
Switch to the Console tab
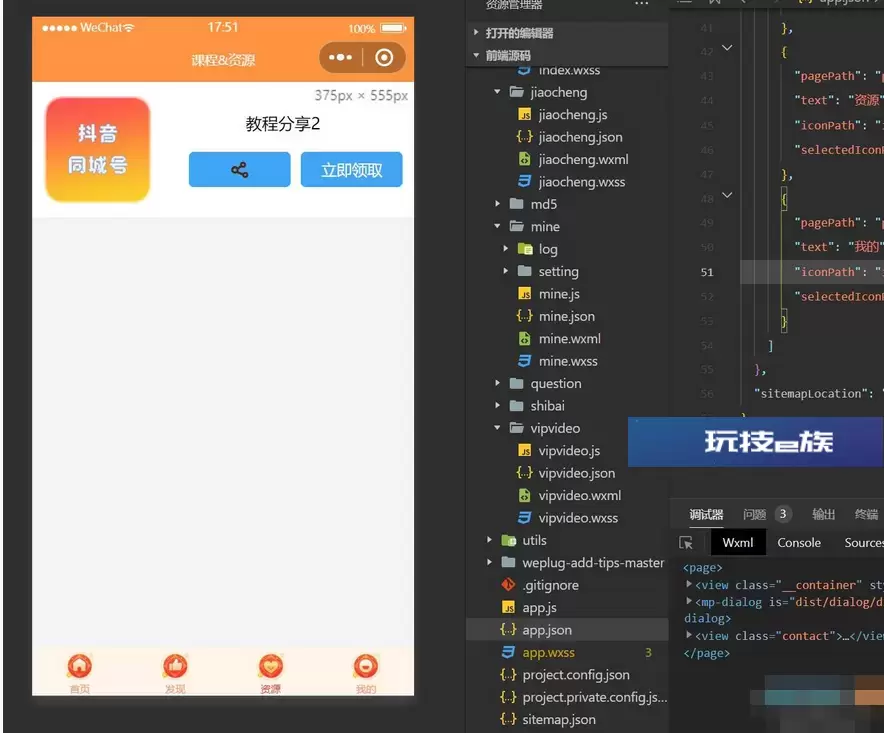(x=799, y=542)
